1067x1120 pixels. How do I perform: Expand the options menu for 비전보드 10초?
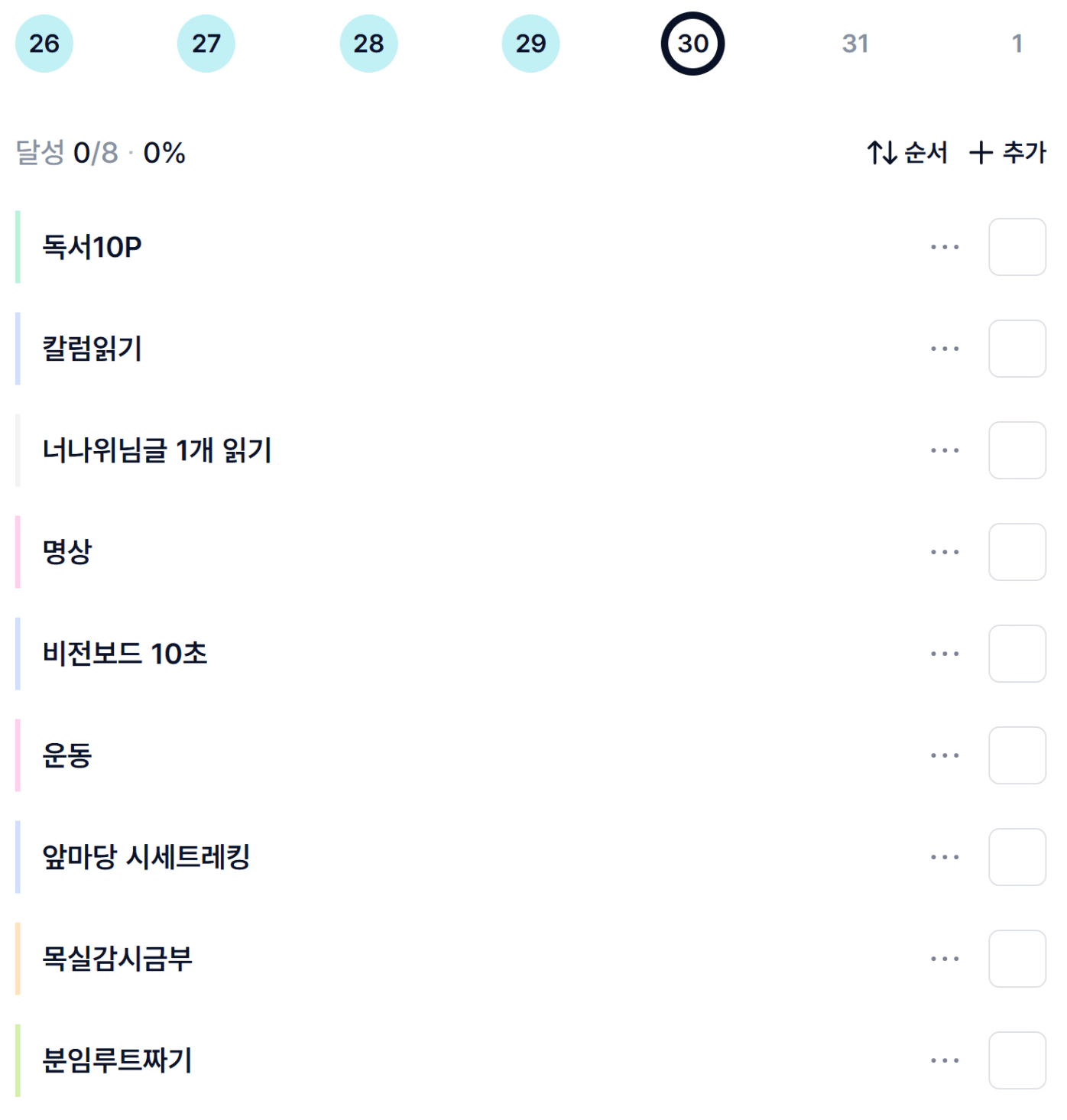pos(945,654)
